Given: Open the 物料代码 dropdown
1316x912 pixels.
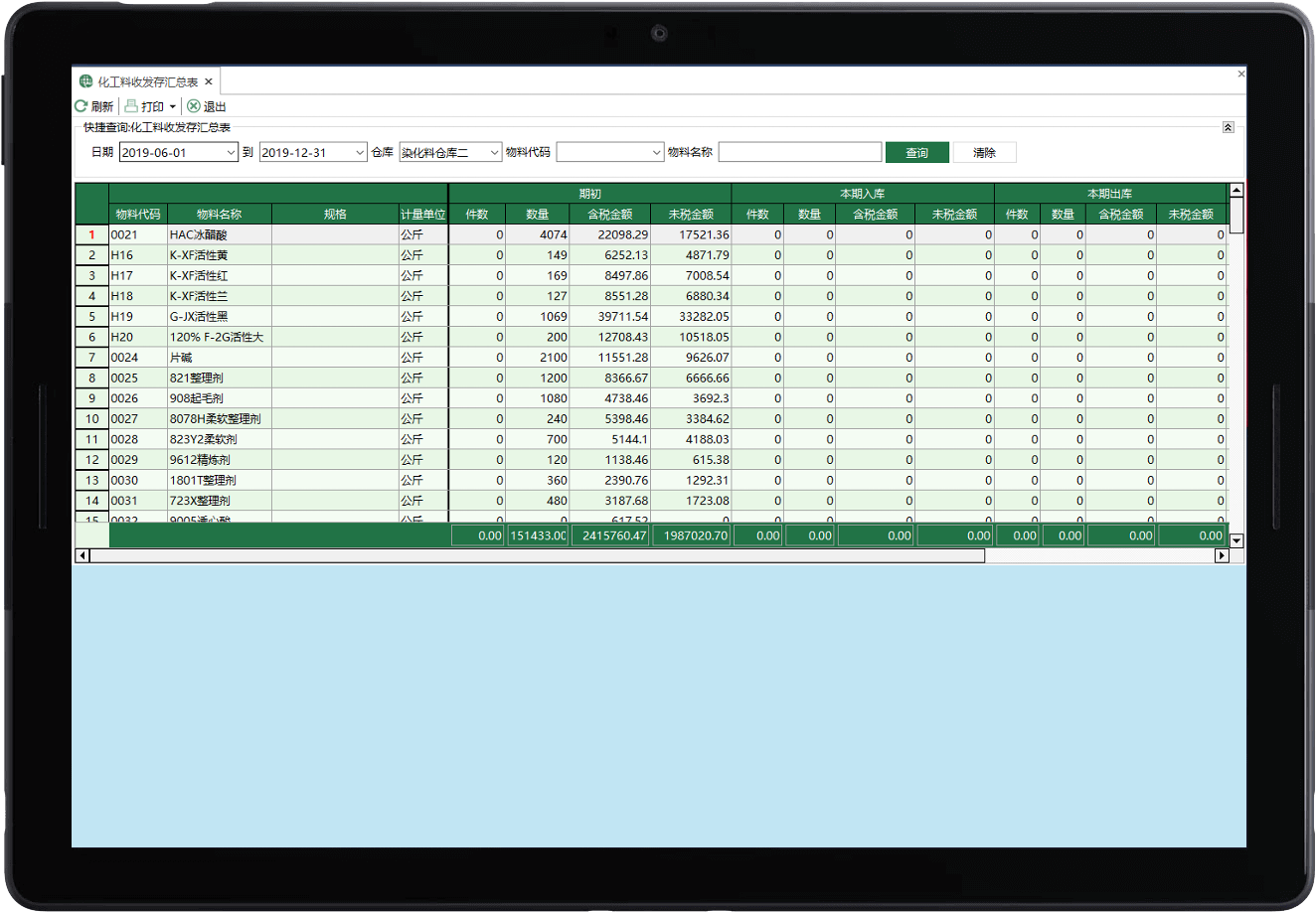Looking at the screenshot, I should (656, 153).
